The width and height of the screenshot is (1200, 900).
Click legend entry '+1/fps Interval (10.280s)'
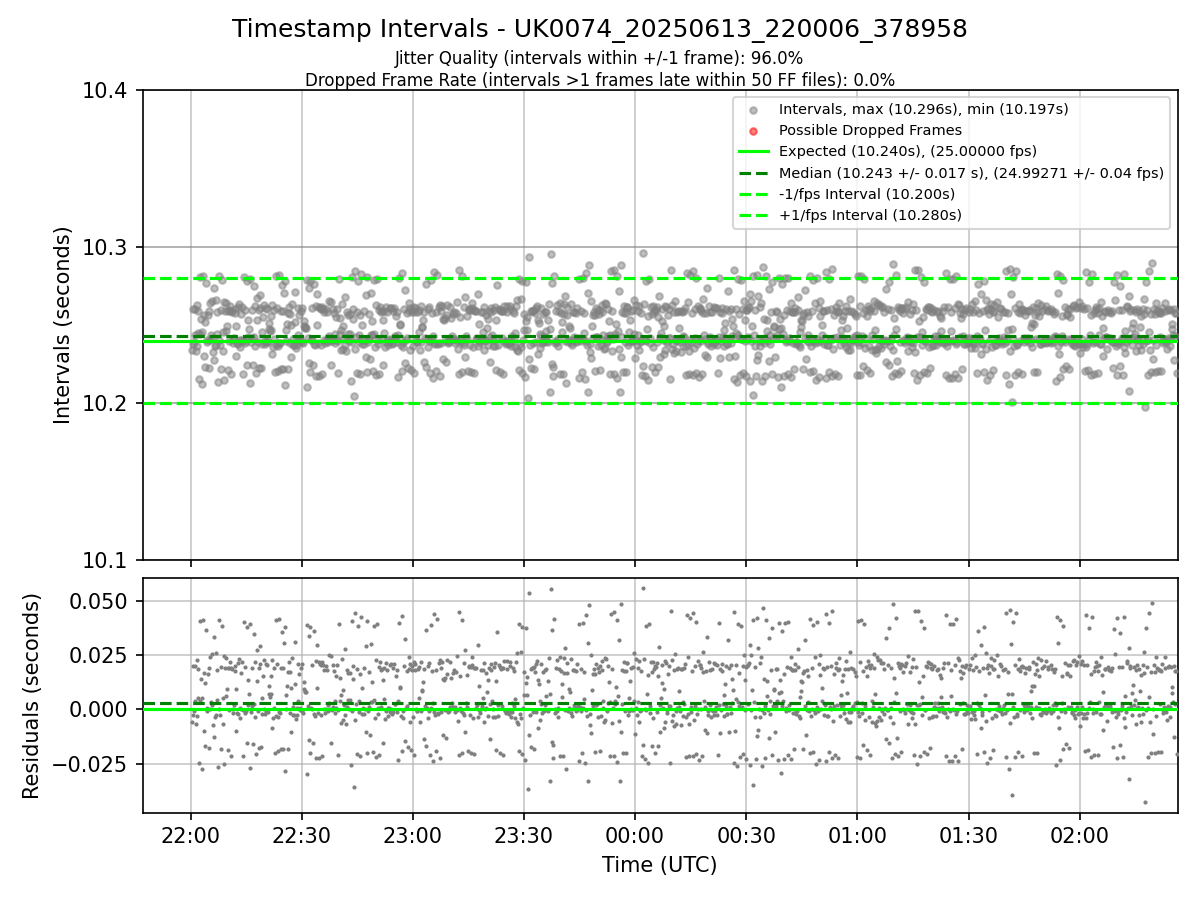(x=870, y=215)
